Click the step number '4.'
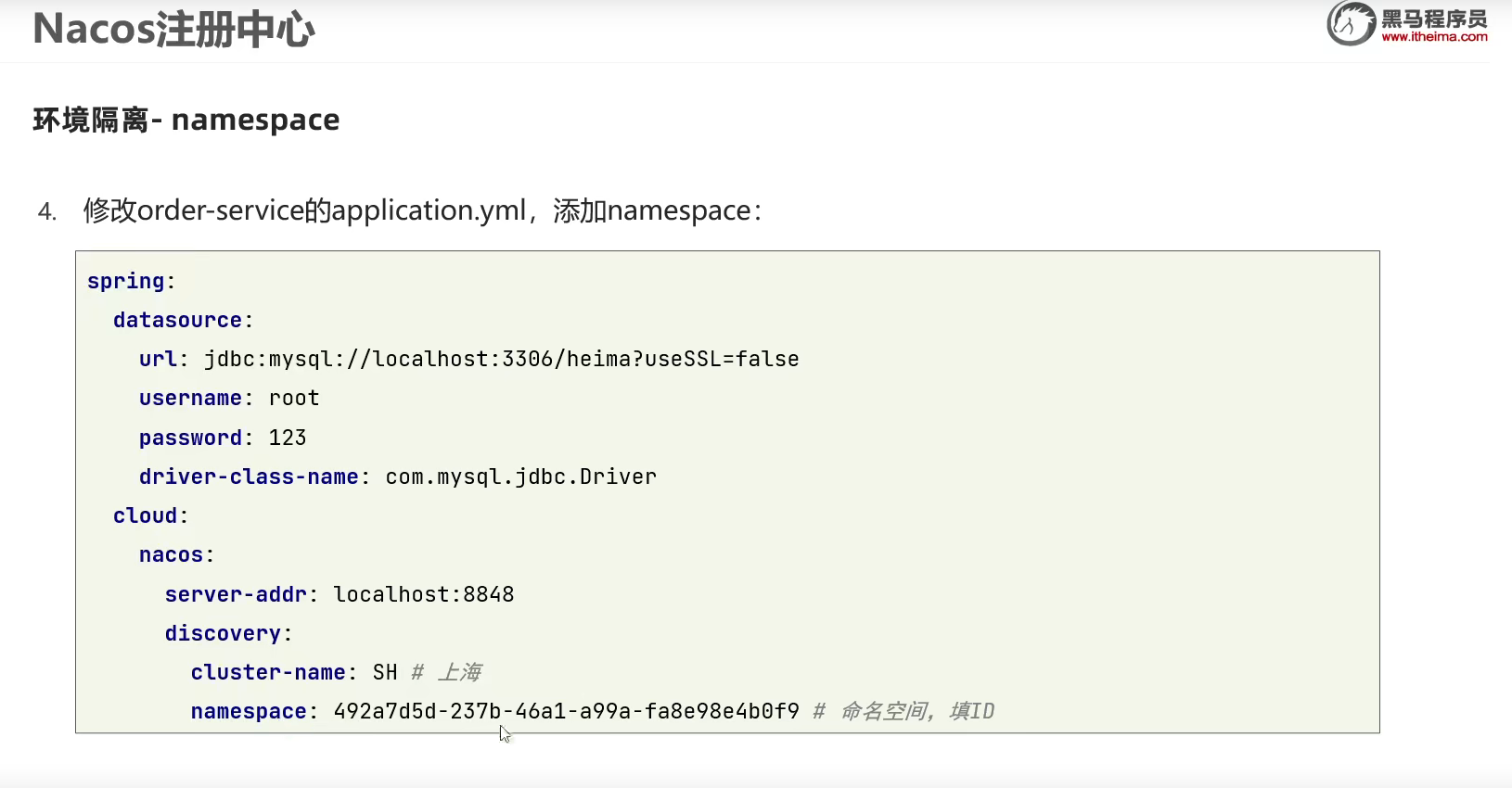This screenshot has height=788, width=1512. point(47,212)
